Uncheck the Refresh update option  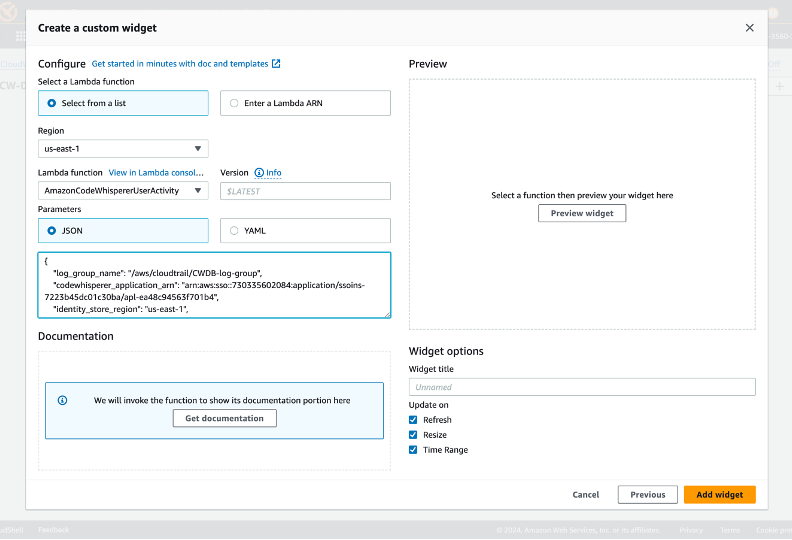(x=414, y=420)
